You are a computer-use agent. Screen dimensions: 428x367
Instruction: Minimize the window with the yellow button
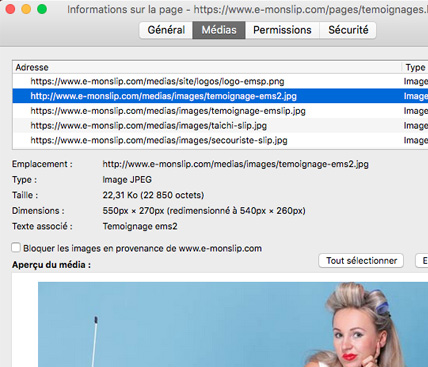coord(26,9)
